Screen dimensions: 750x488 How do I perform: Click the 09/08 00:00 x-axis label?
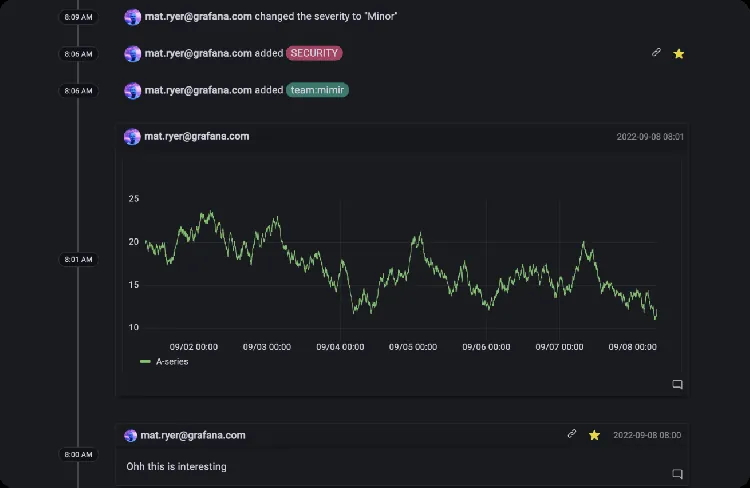click(632, 347)
